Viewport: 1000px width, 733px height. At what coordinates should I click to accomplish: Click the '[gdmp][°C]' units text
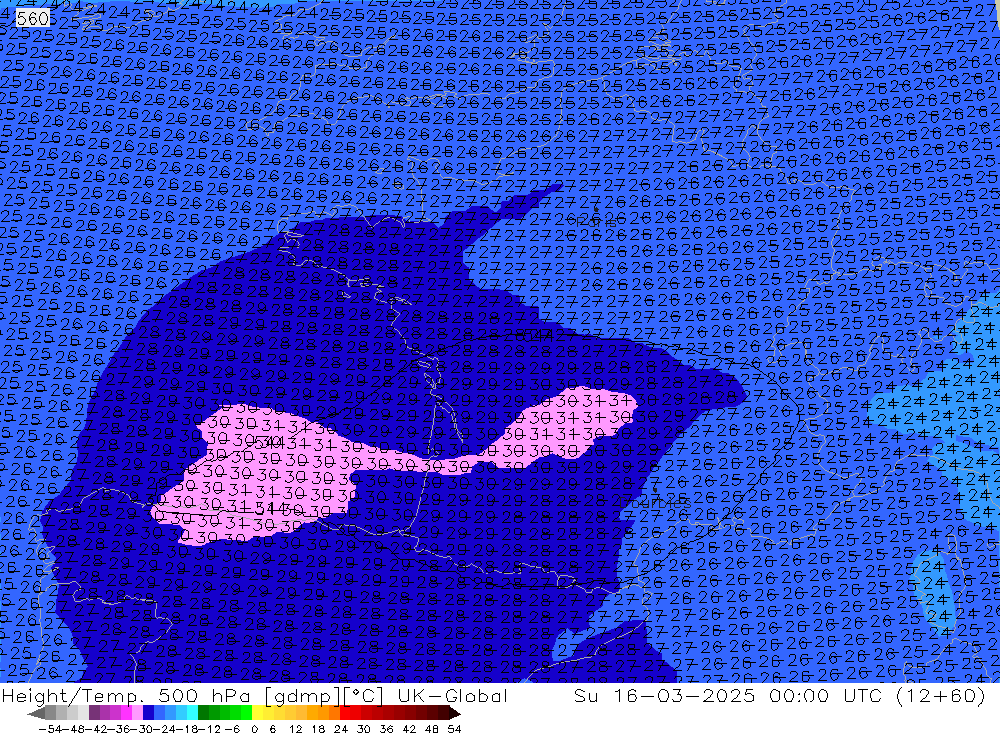click(325, 696)
